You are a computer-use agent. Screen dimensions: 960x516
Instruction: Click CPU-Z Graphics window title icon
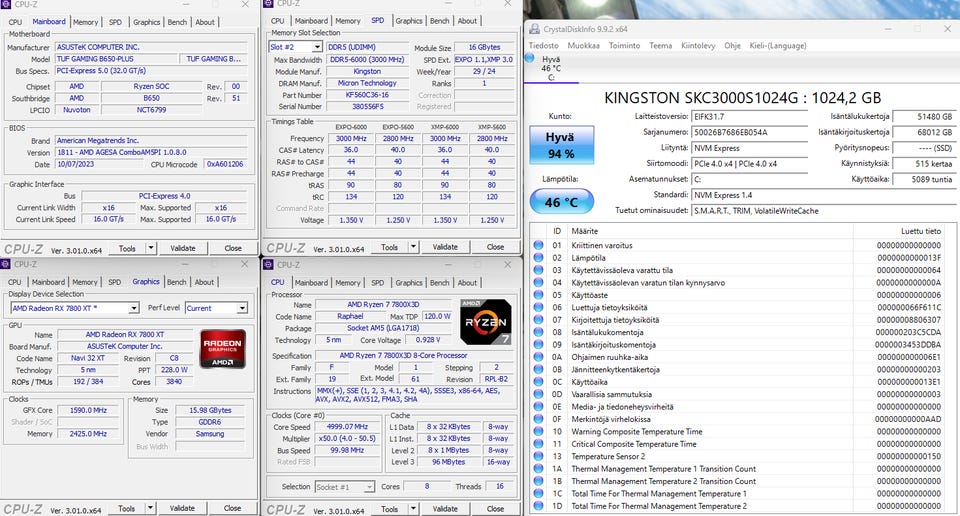[6, 264]
